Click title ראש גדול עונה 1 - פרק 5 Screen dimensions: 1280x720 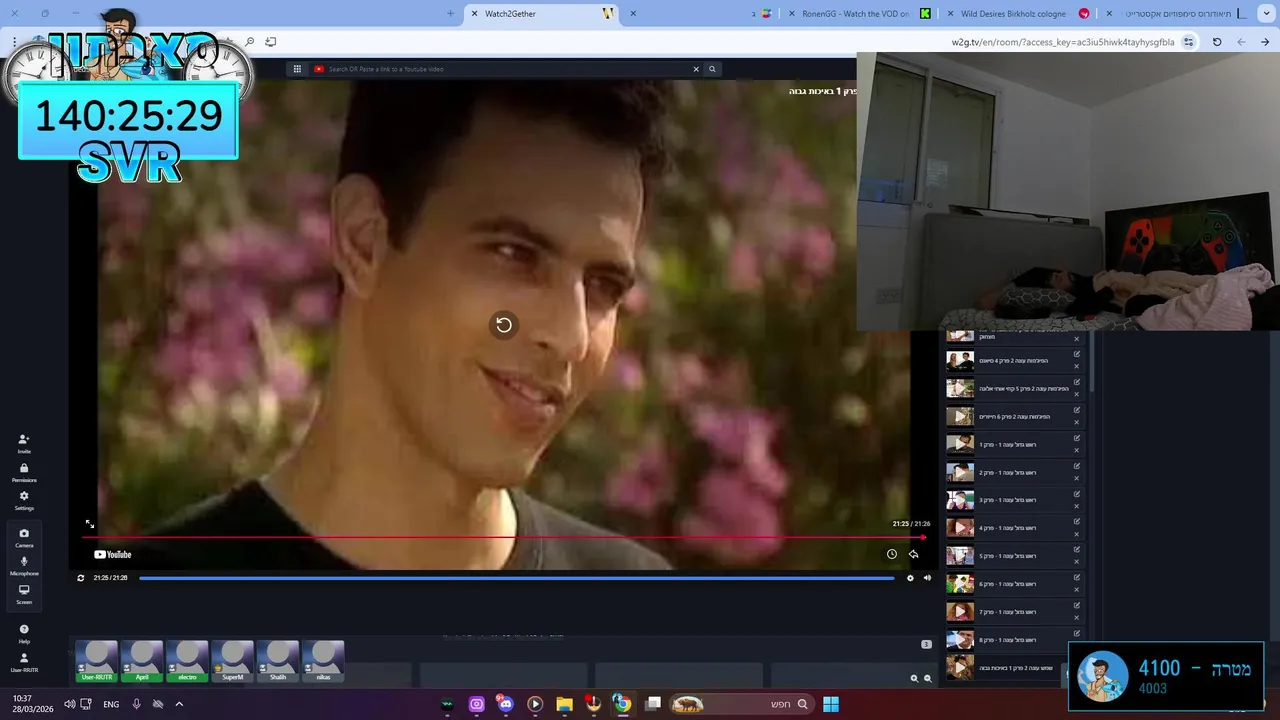point(1008,556)
